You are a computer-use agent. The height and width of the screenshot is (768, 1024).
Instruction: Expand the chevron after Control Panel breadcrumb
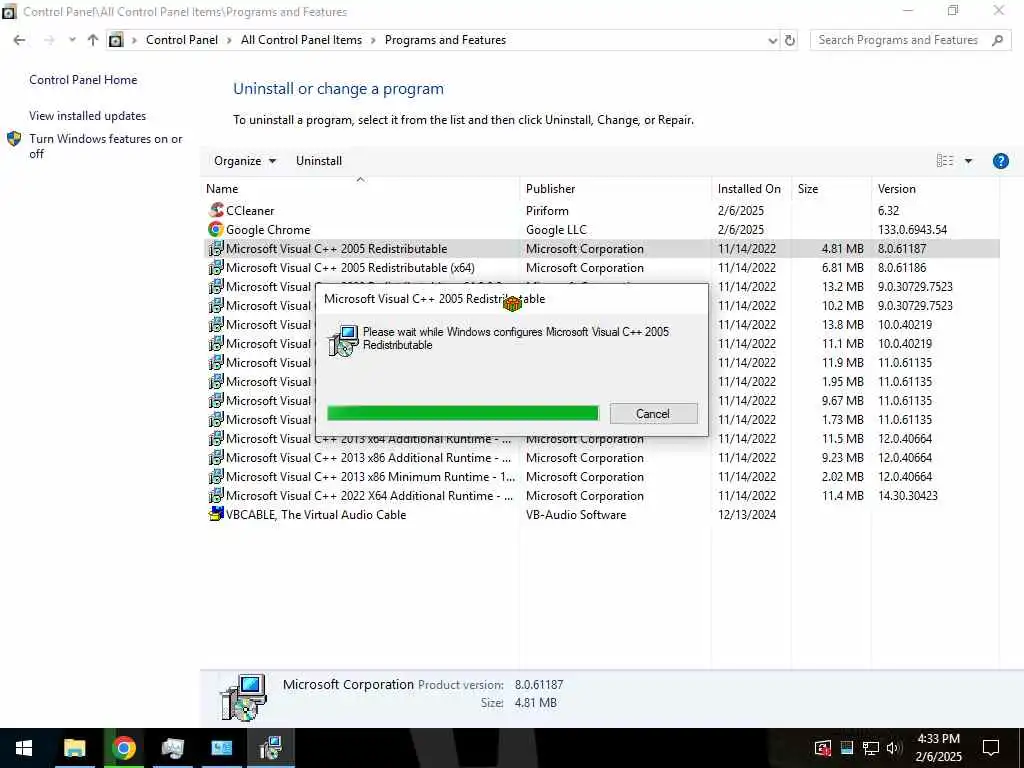(229, 40)
